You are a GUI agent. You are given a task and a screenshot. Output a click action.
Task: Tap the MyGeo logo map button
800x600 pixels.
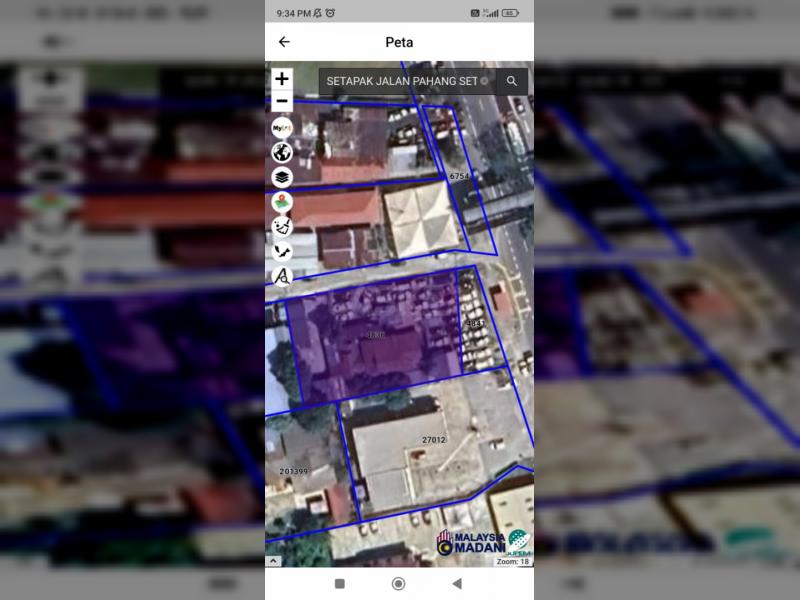coord(282,128)
